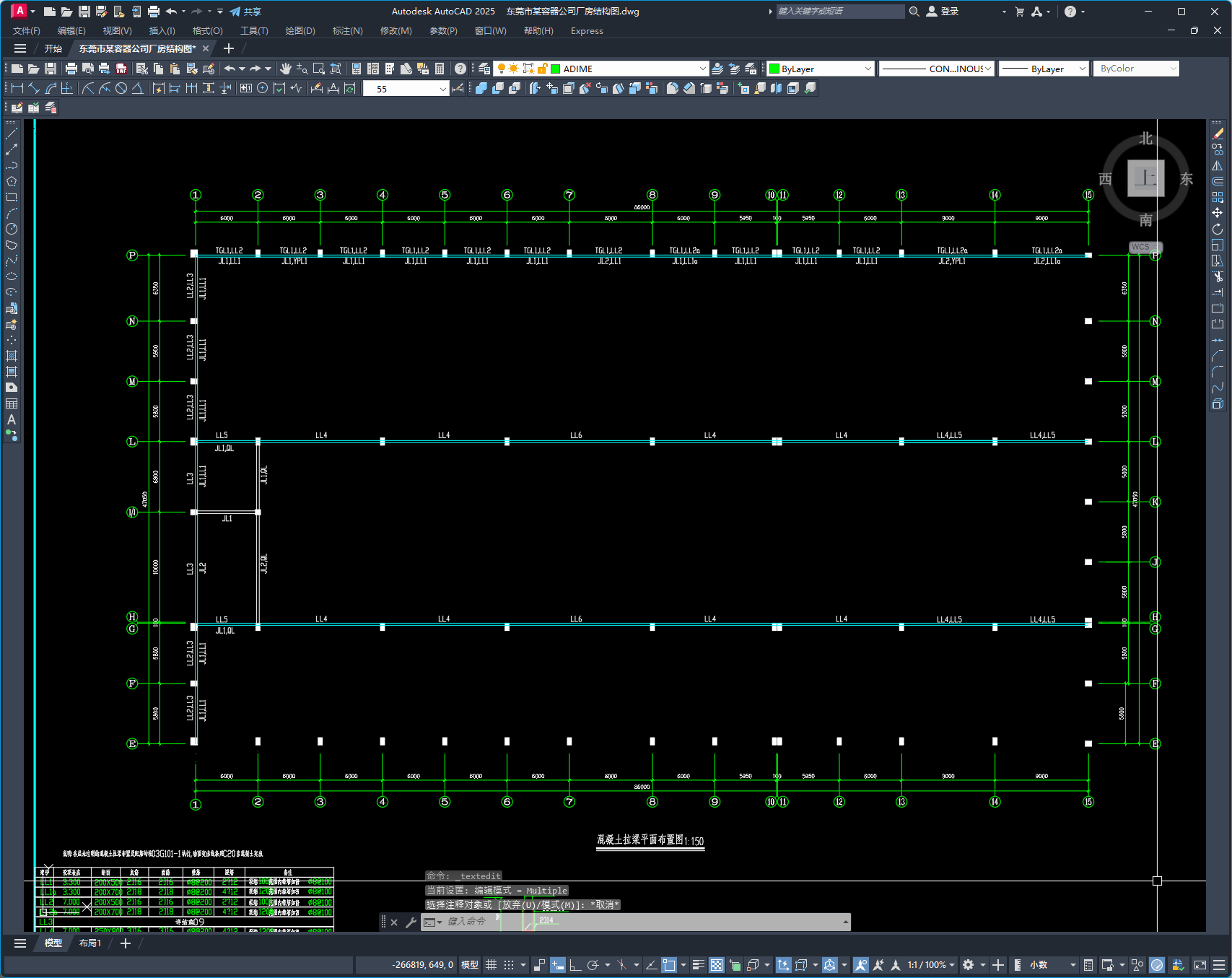Select the Angular dimension tool
This screenshot has width=1232, height=978.
(138, 88)
